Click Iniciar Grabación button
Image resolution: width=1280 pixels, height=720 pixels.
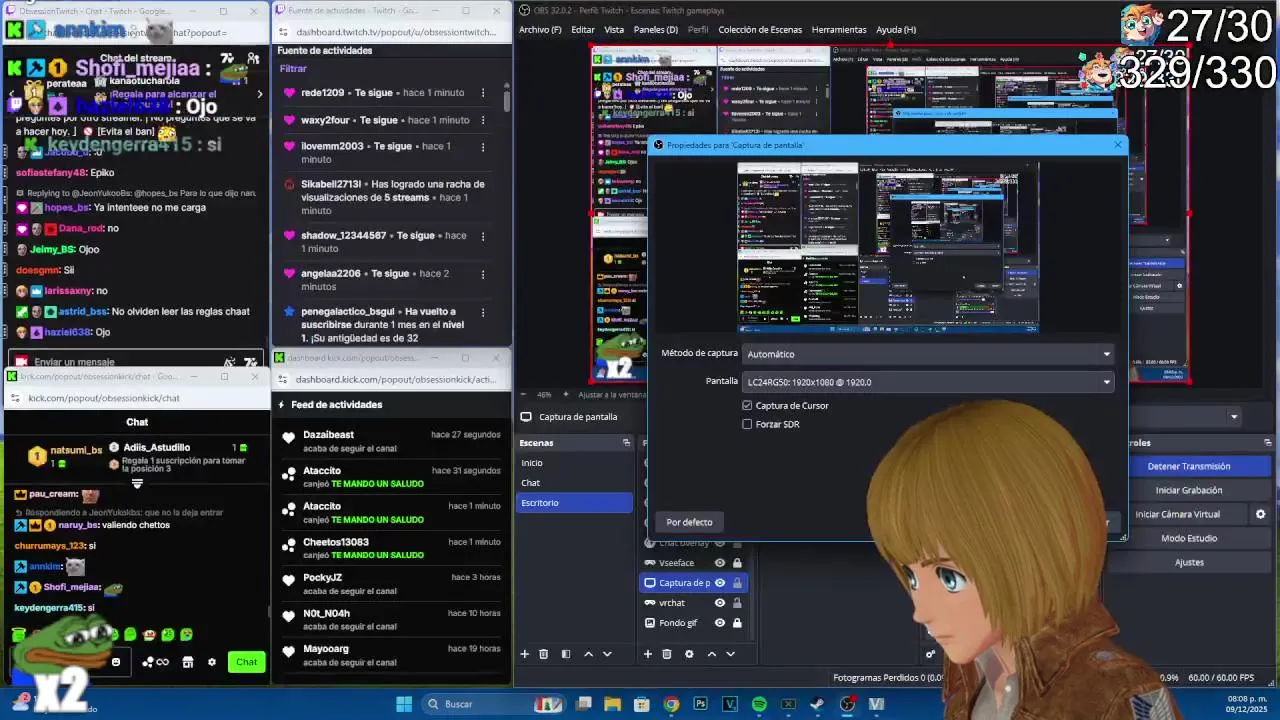[1189, 490]
